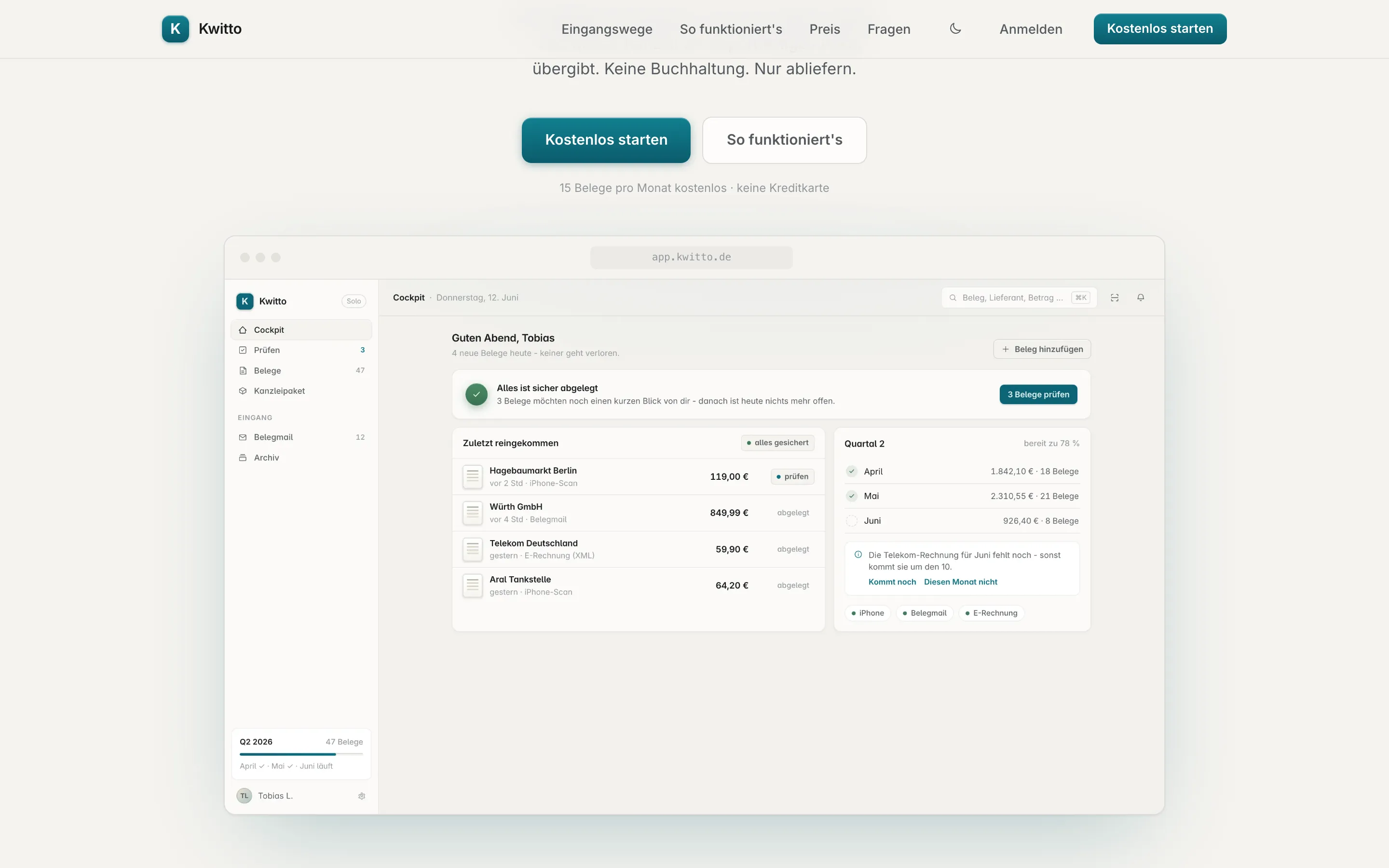Click the Solo plan badge
Image resolution: width=1389 pixels, height=868 pixels.
[x=354, y=301]
